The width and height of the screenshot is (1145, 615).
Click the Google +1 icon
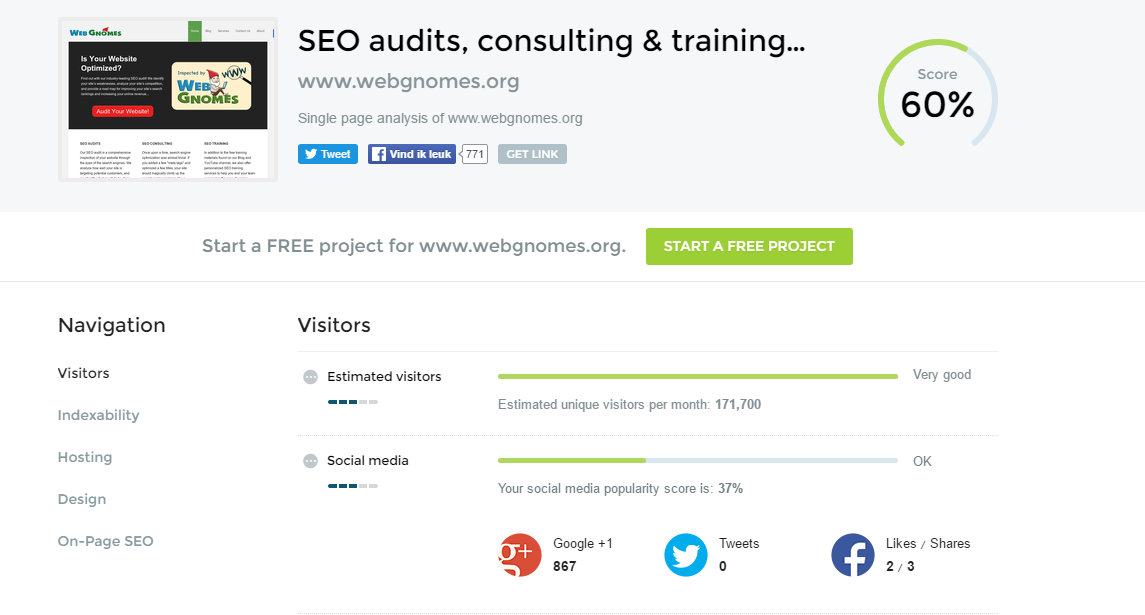[520, 555]
